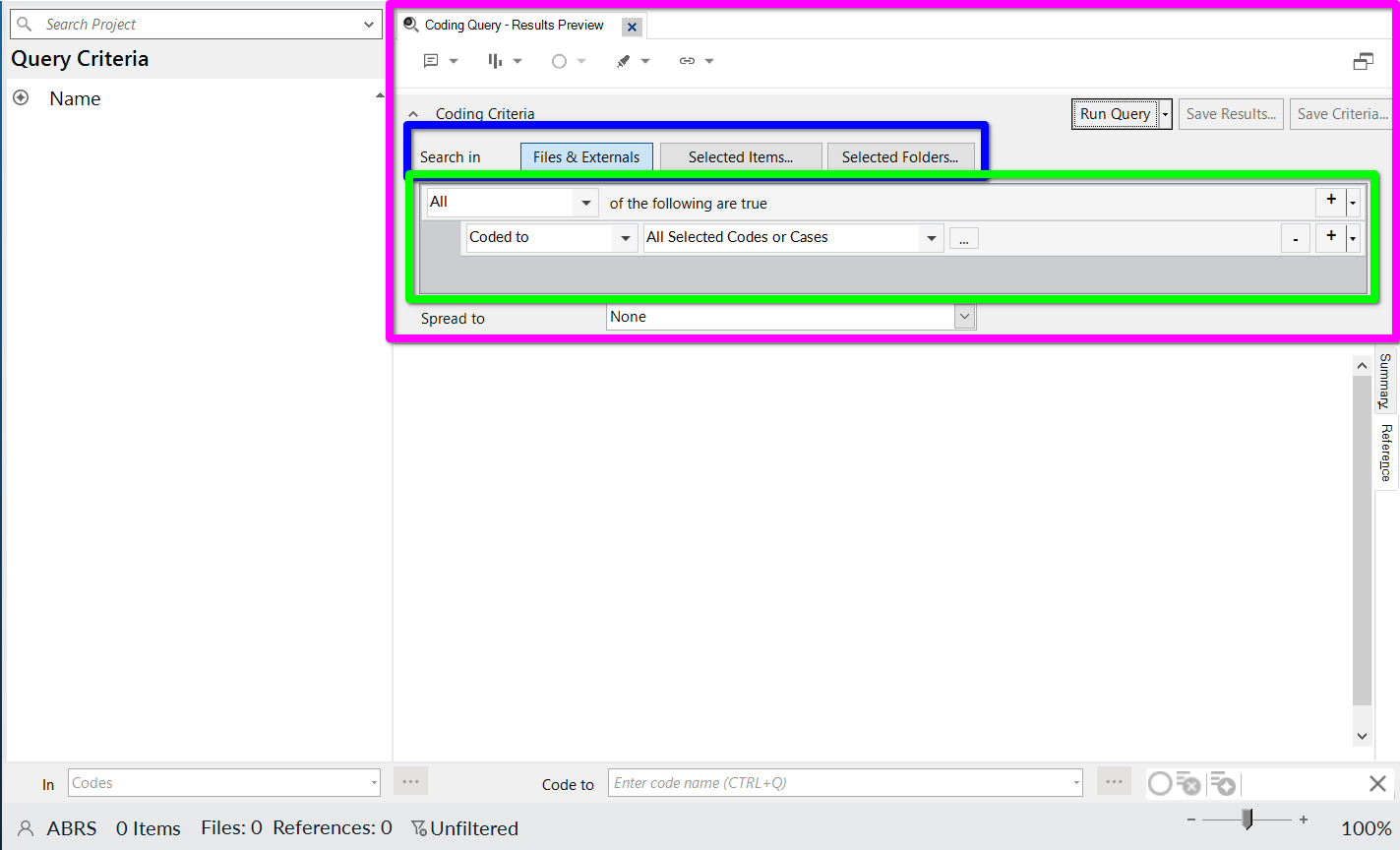The width and height of the screenshot is (1400, 850).
Task: Adjust the zoom slider handle
Action: point(1248,819)
